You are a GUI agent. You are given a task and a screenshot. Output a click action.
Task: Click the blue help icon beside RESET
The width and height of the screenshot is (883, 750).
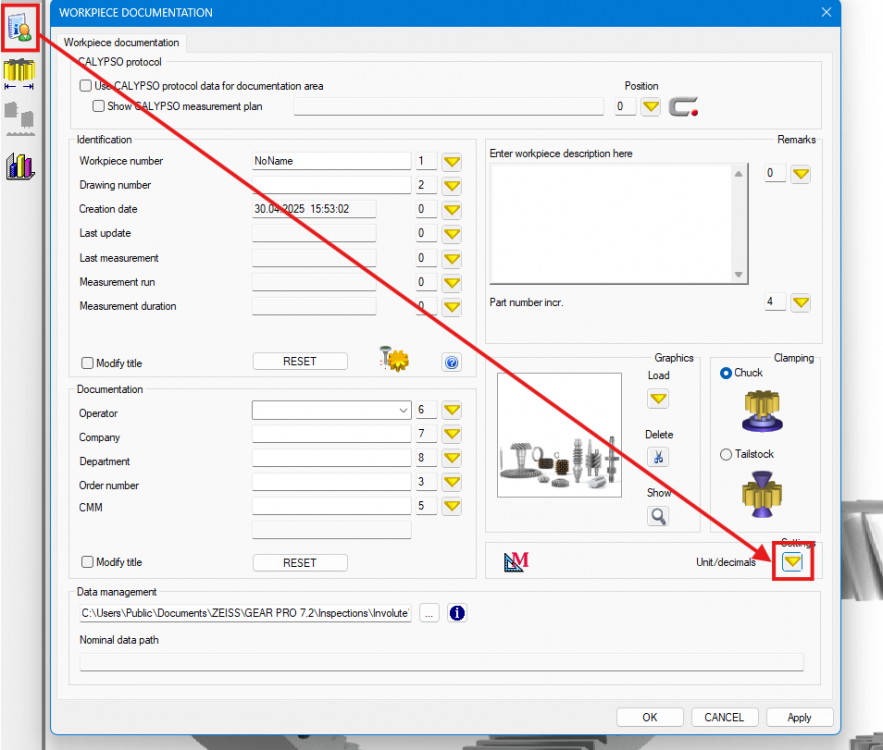pyautogui.click(x=451, y=363)
